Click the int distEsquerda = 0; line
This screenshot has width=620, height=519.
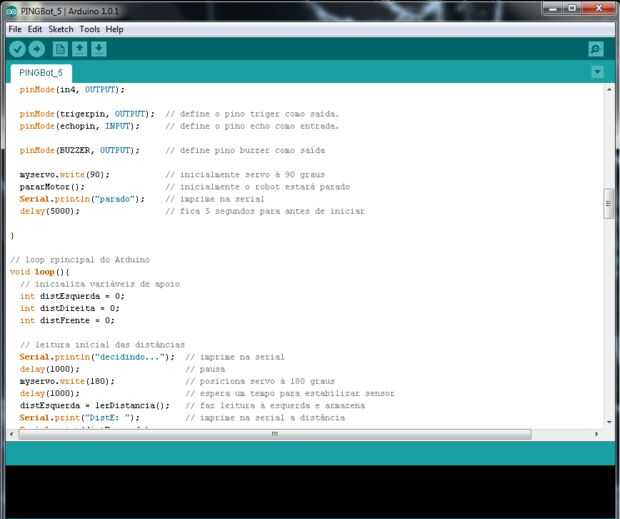72,296
